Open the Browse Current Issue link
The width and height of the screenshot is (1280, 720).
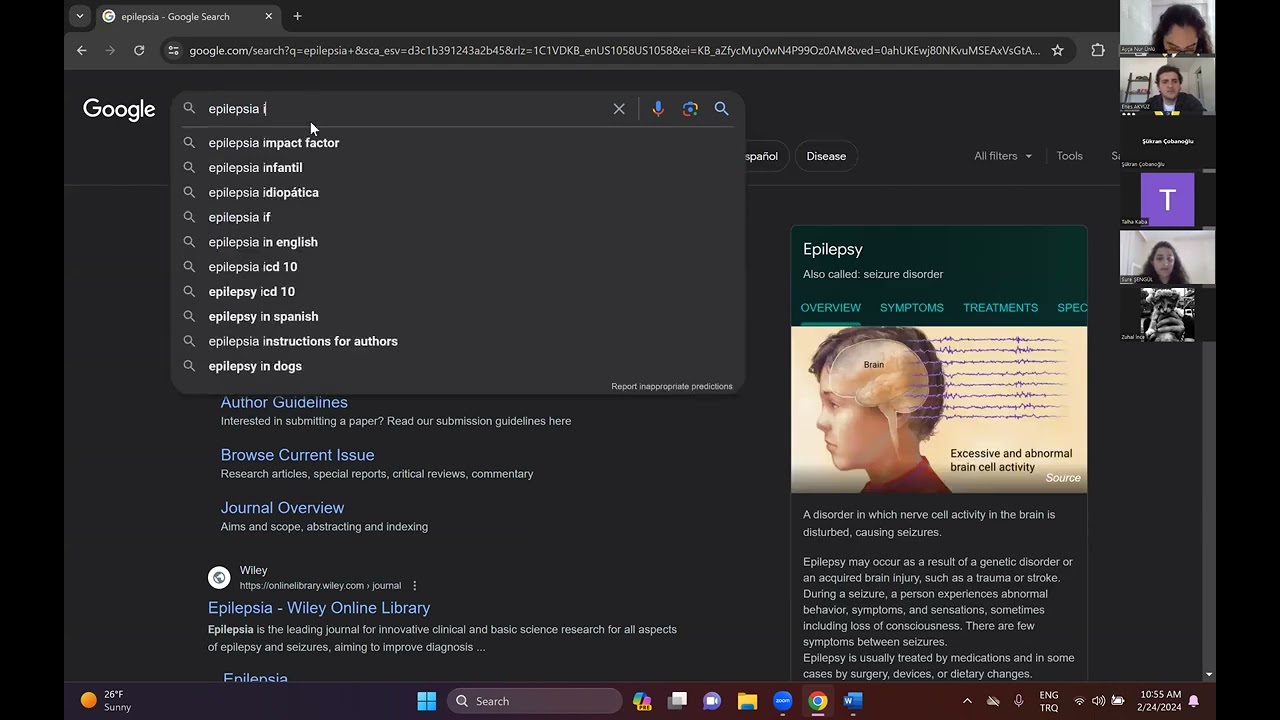297,455
